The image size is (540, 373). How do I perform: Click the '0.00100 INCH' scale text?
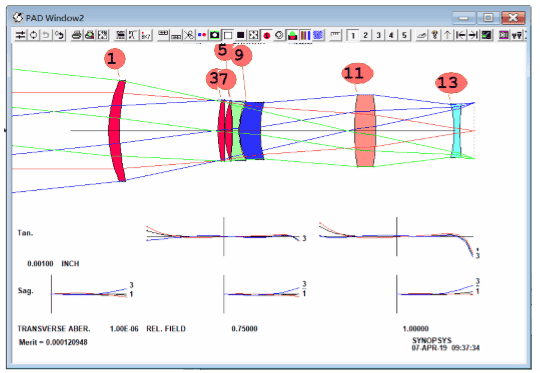click(x=53, y=264)
